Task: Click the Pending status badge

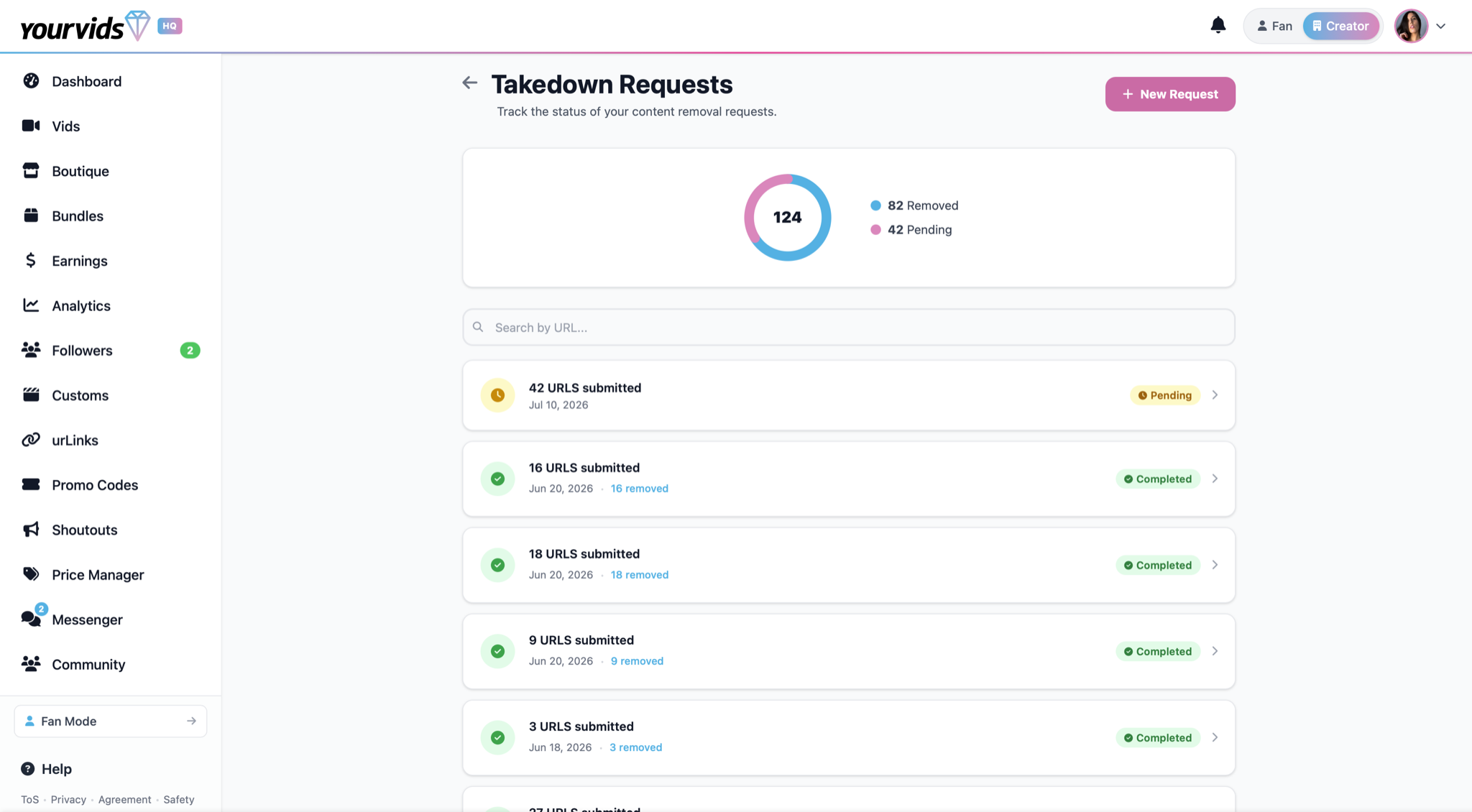Action: [x=1165, y=395]
